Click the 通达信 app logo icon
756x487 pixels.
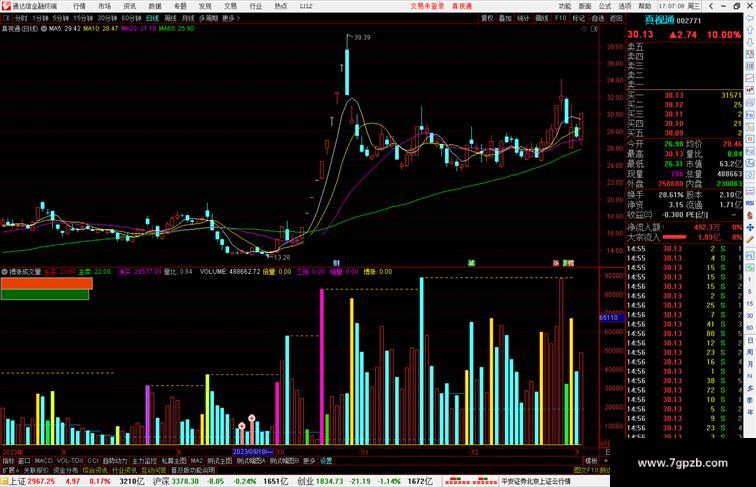click(x=6, y=6)
